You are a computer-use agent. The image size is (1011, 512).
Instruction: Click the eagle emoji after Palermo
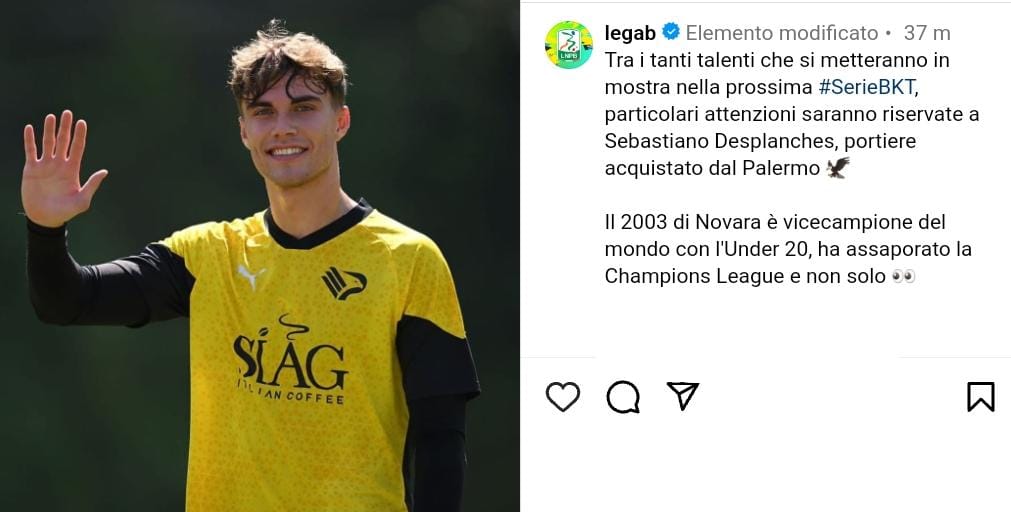pos(838,168)
